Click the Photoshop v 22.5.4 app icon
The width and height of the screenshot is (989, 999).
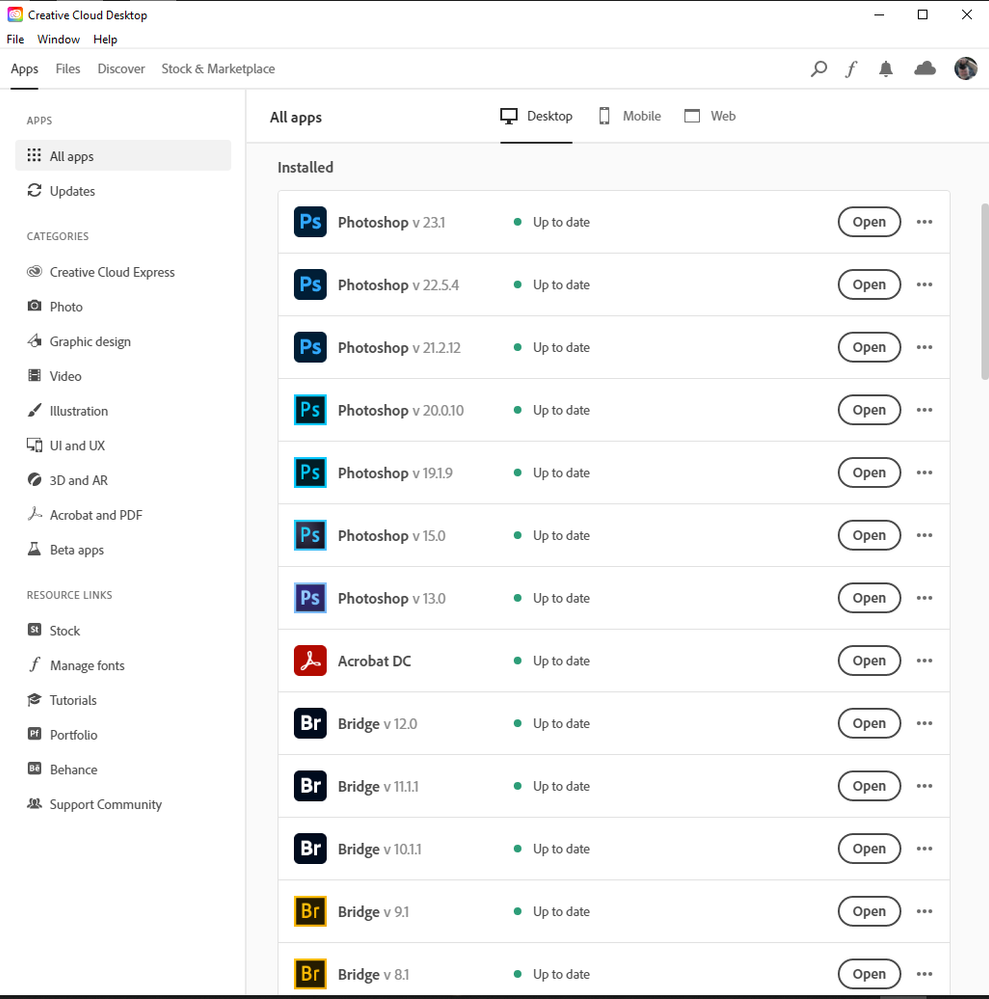click(310, 284)
